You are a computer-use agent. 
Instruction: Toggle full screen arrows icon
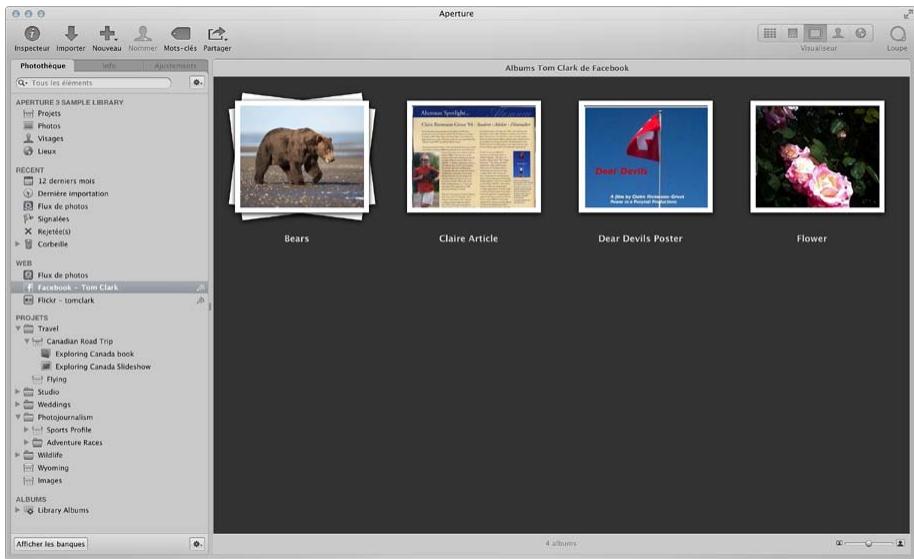point(908,14)
